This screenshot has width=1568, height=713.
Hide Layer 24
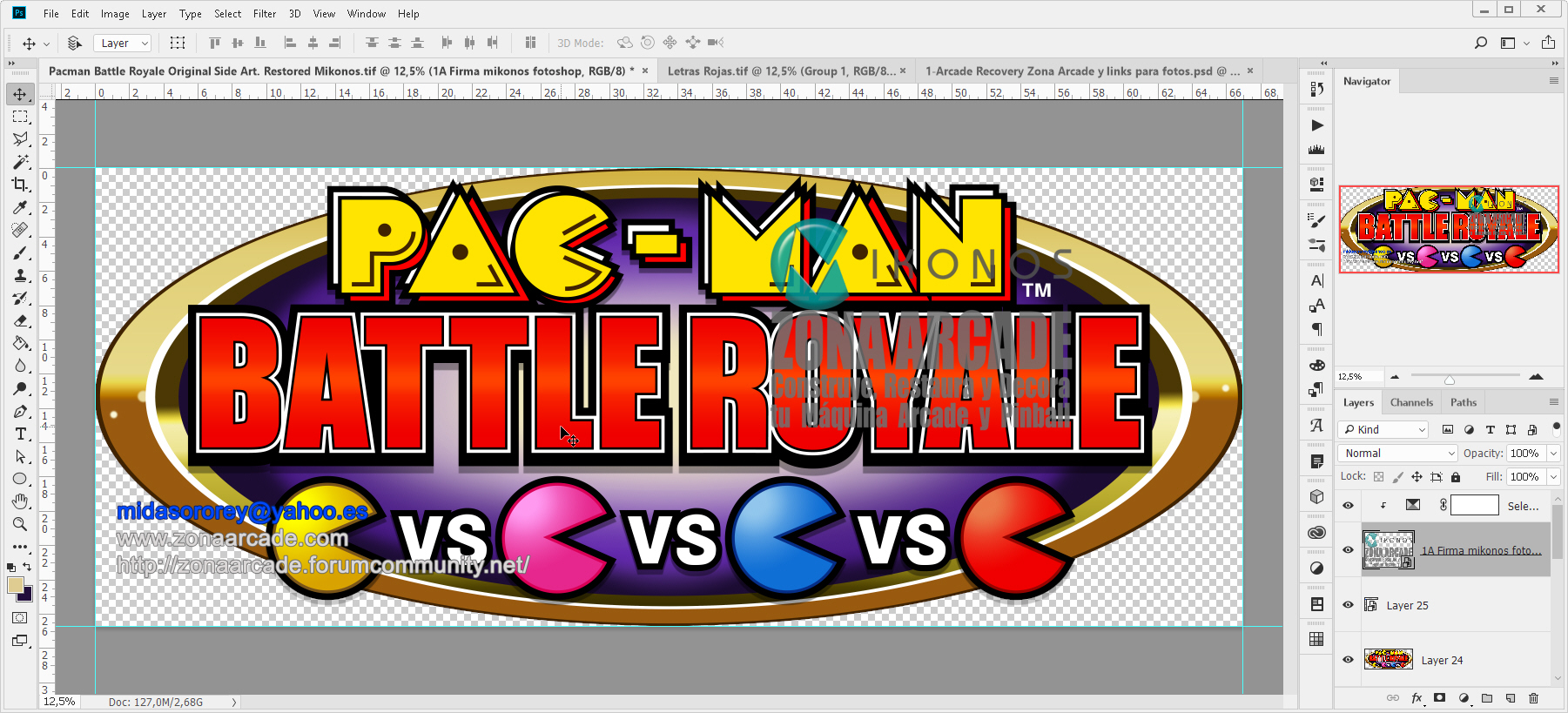[1348, 660]
